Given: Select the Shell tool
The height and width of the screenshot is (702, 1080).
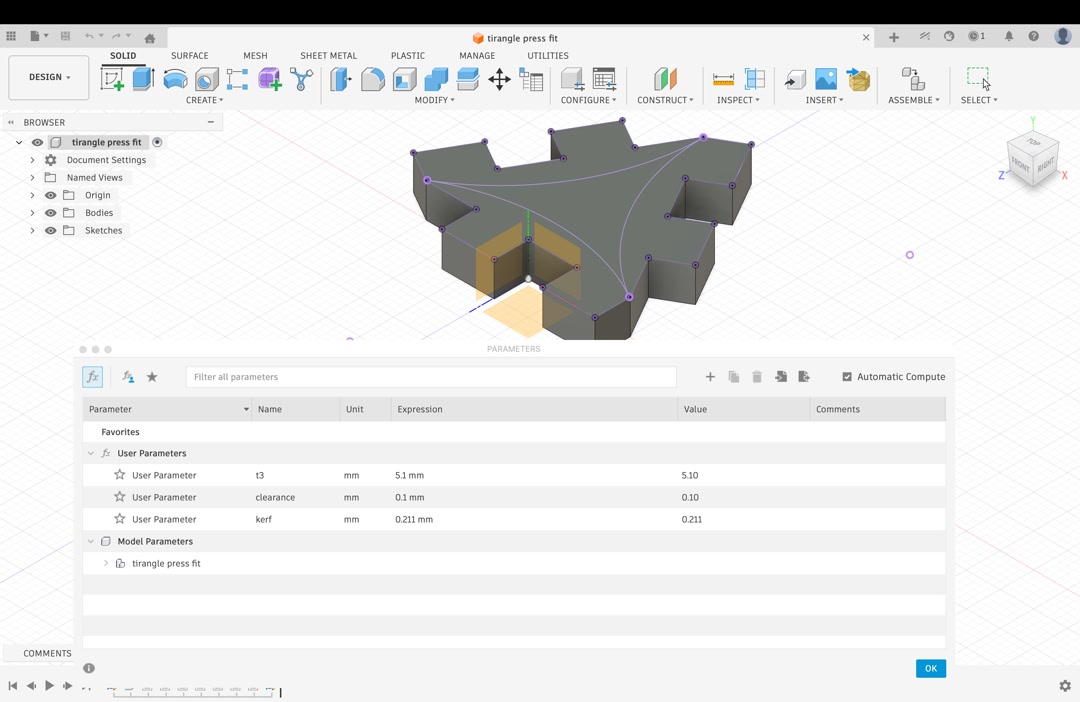Looking at the screenshot, I should point(404,79).
